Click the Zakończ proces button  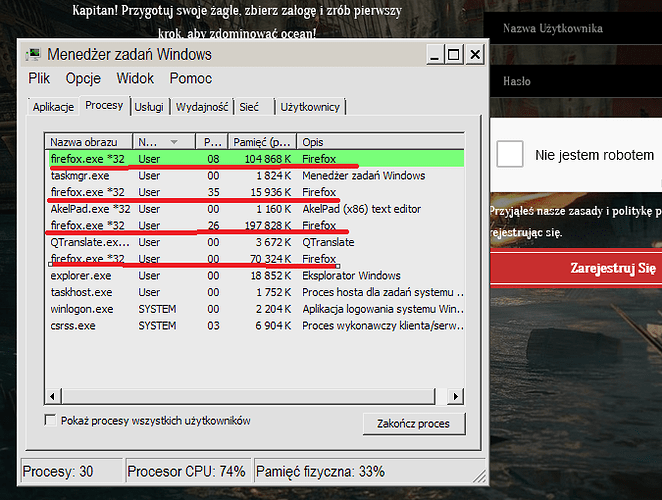(414, 424)
